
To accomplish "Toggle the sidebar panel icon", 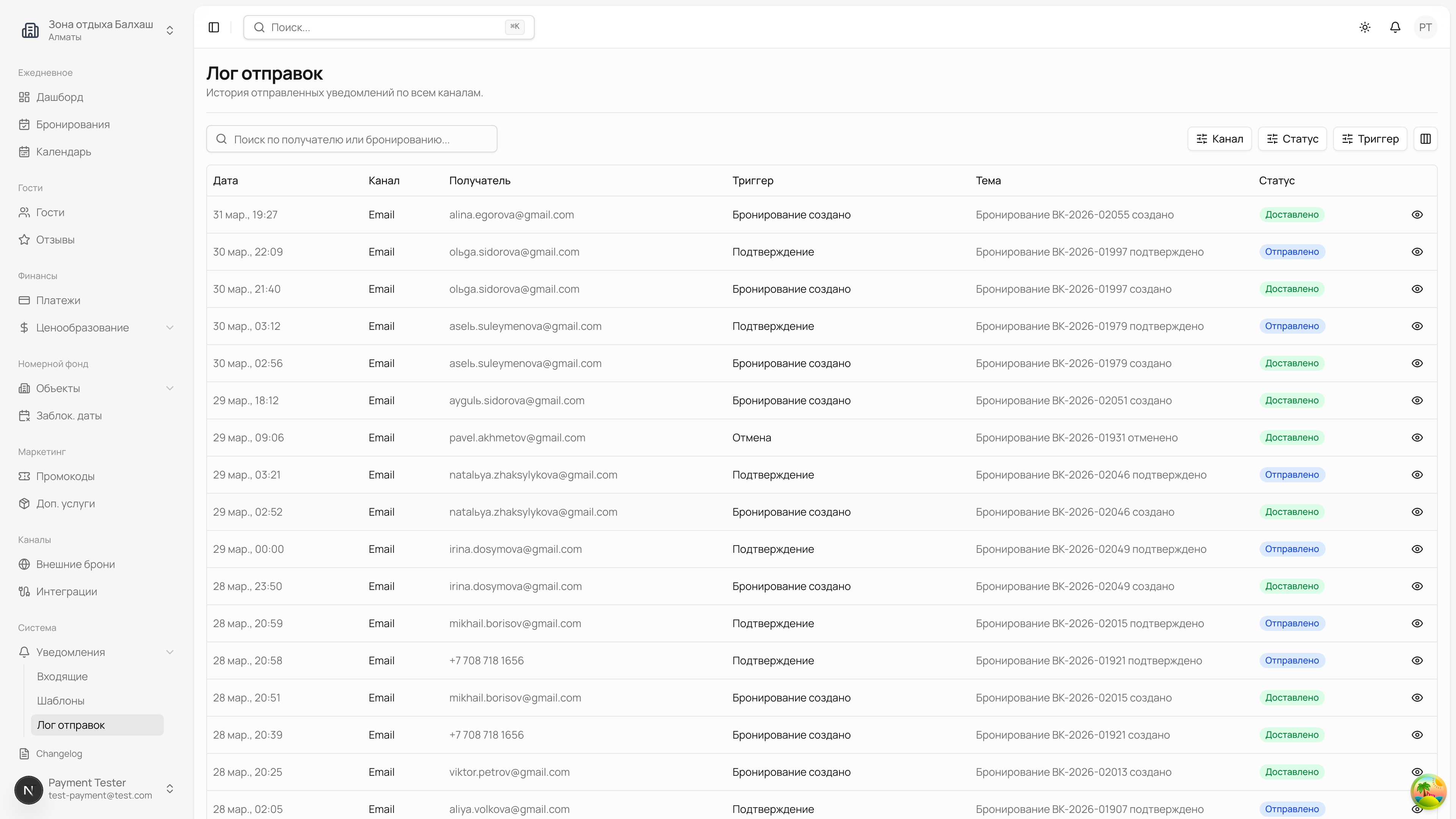I will point(213,27).
